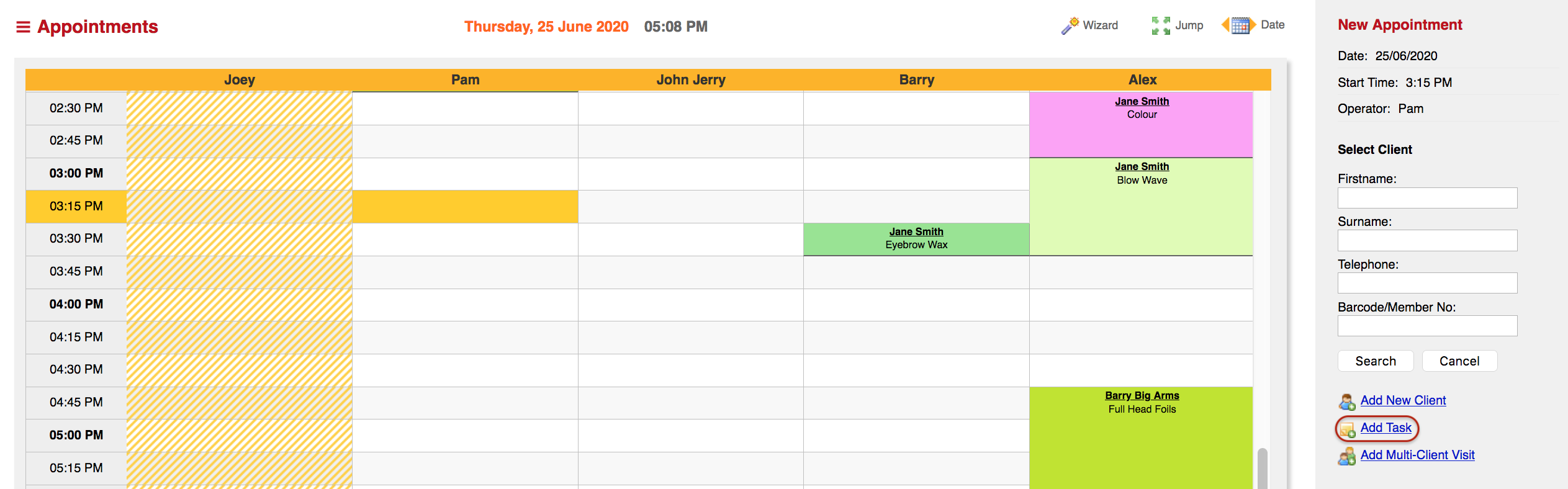Image resolution: width=1568 pixels, height=489 pixels.
Task: Go to previous date with left arrow
Action: 1225,25
